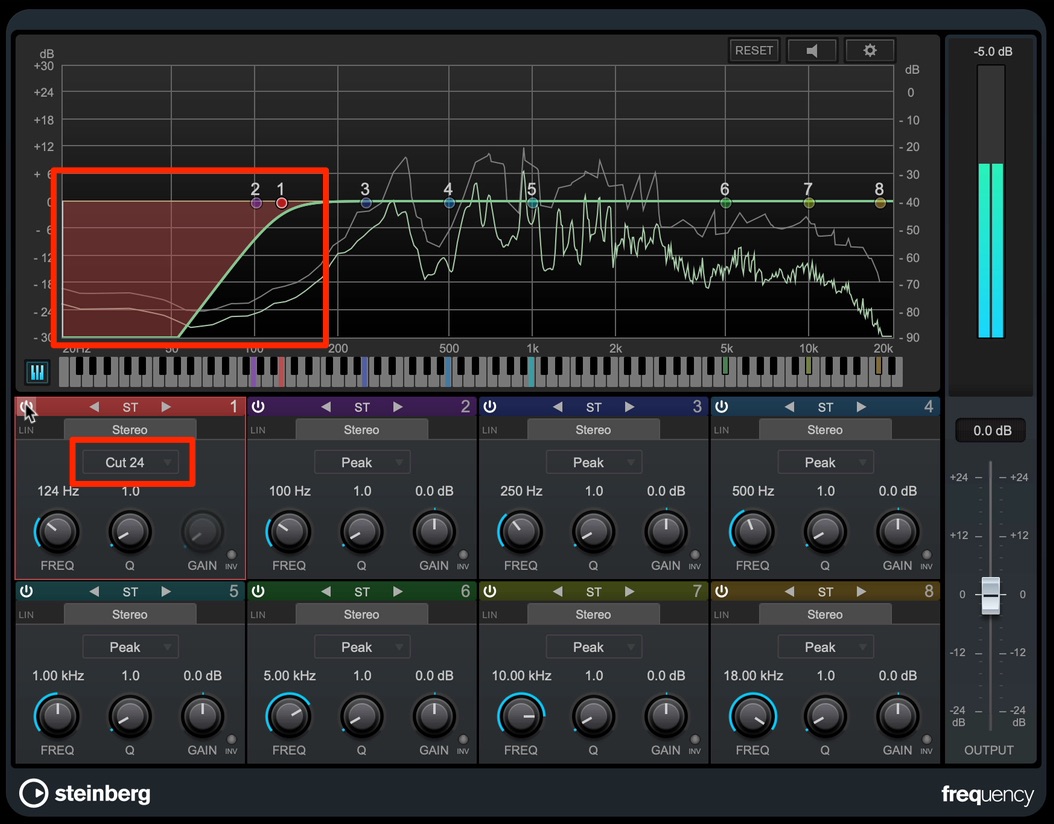The height and width of the screenshot is (824, 1054).
Task: Open band 3 Peak filter type dropdown
Action: point(594,462)
